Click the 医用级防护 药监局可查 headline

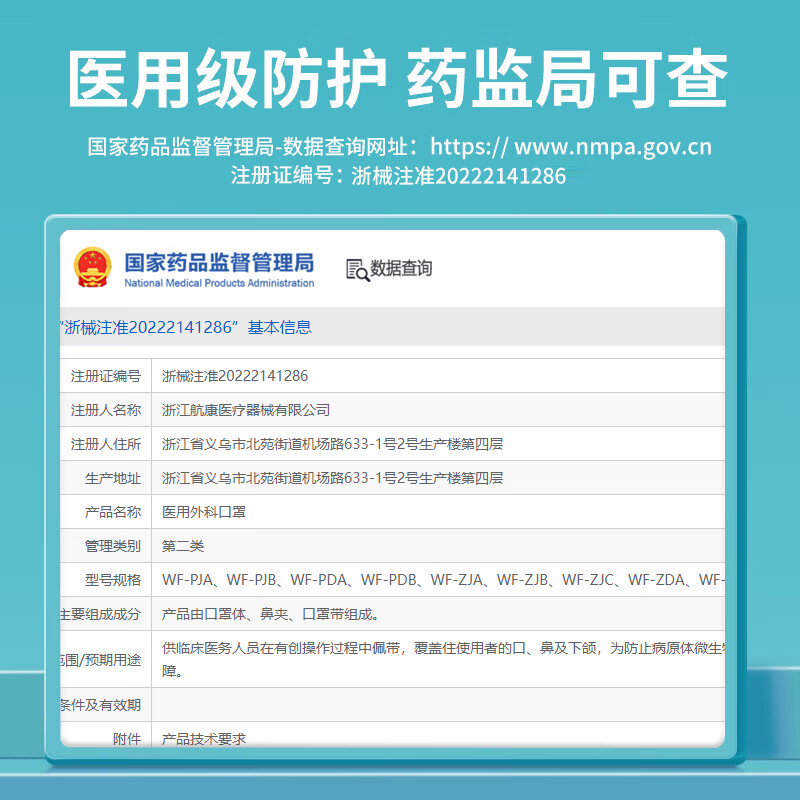tap(398, 78)
